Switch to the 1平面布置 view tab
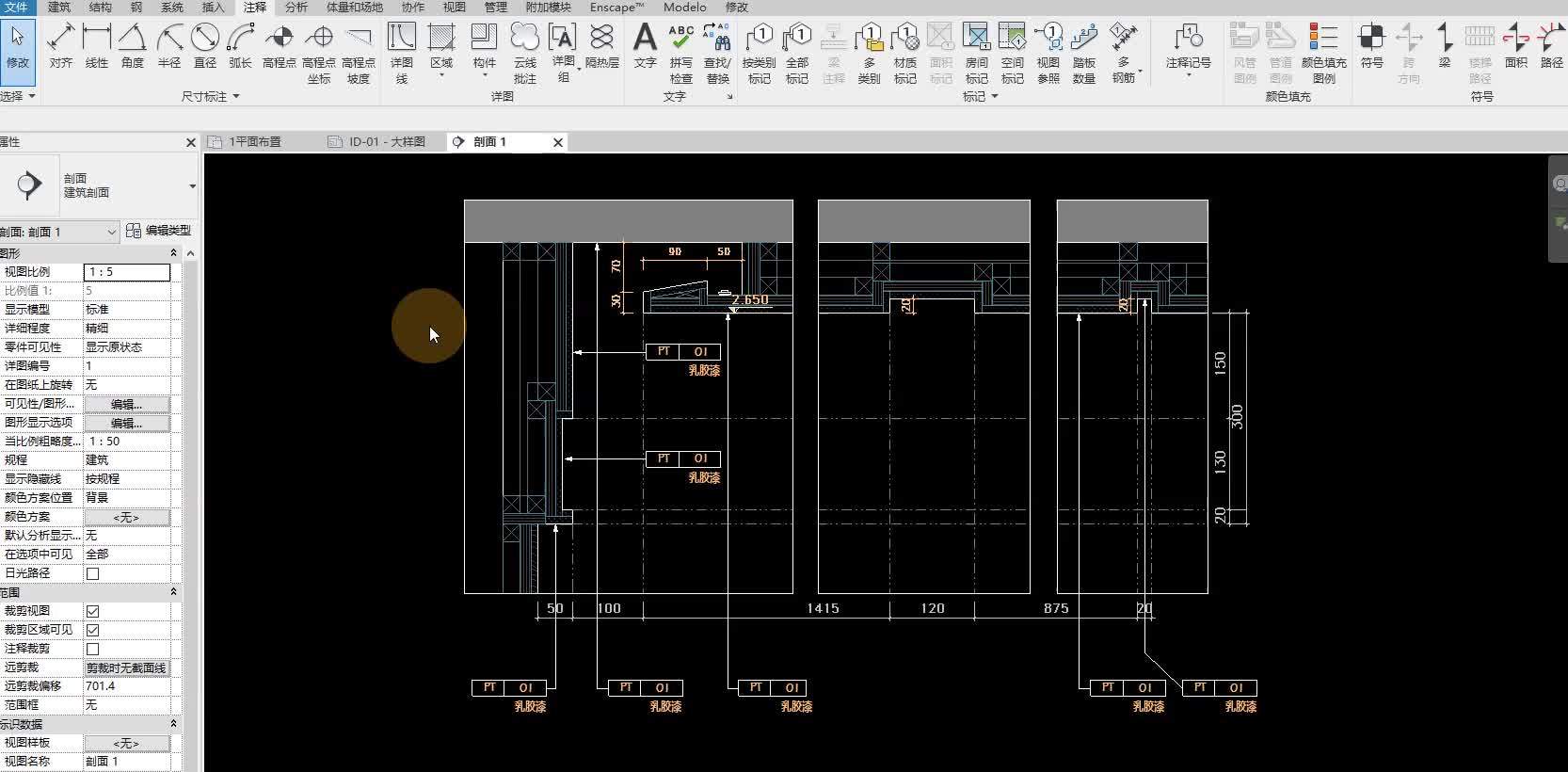The height and width of the screenshot is (772, 1568). click(255, 141)
